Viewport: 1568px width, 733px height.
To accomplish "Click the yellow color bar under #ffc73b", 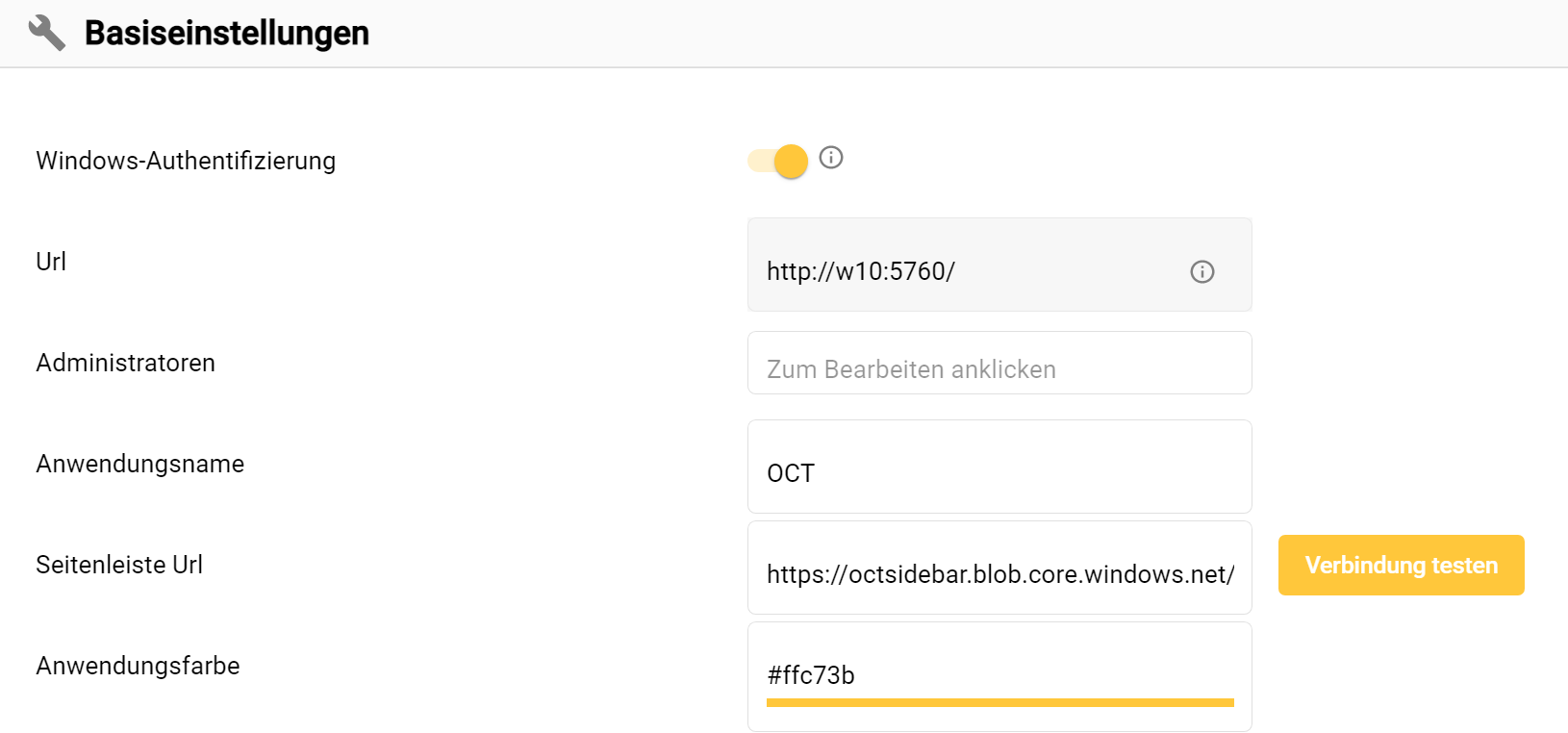I will pyautogui.click(x=999, y=702).
